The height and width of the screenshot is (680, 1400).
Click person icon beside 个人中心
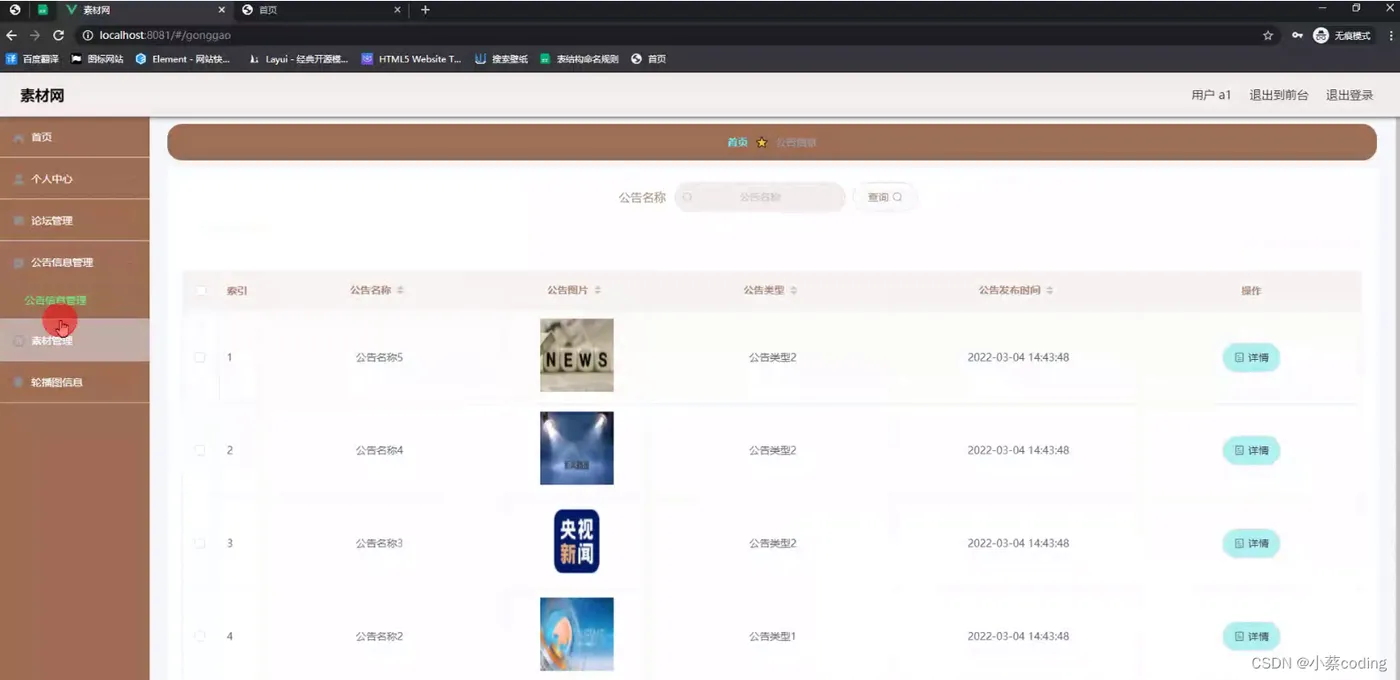19,179
